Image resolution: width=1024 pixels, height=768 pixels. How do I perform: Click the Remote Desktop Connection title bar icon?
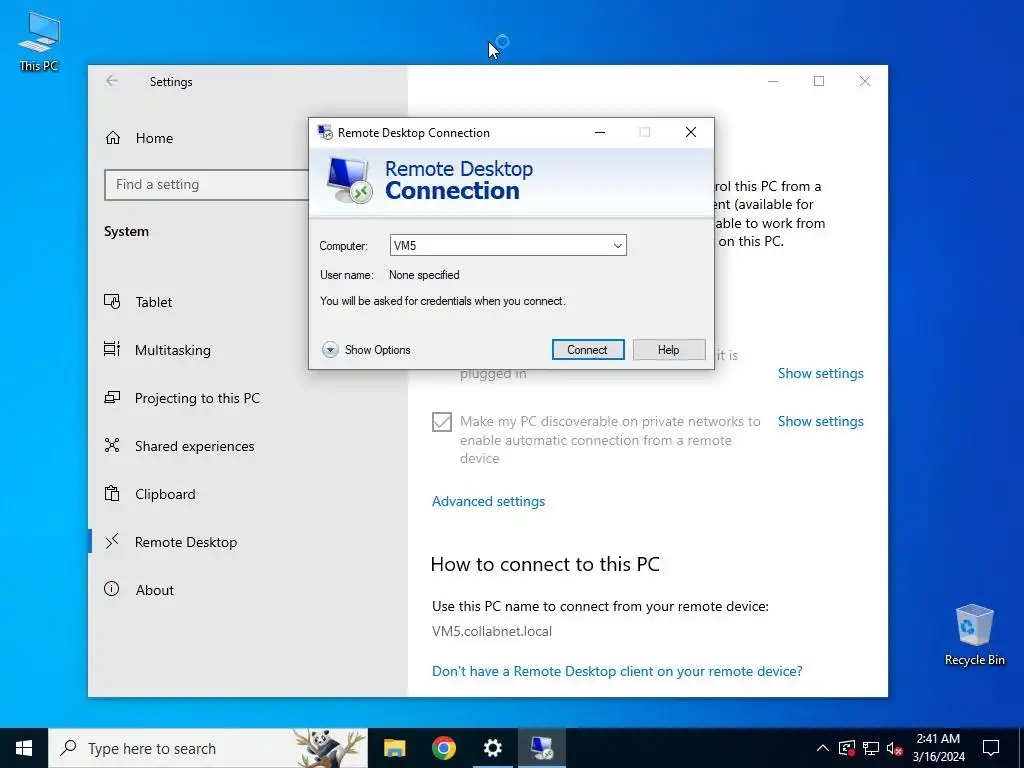point(325,133)
